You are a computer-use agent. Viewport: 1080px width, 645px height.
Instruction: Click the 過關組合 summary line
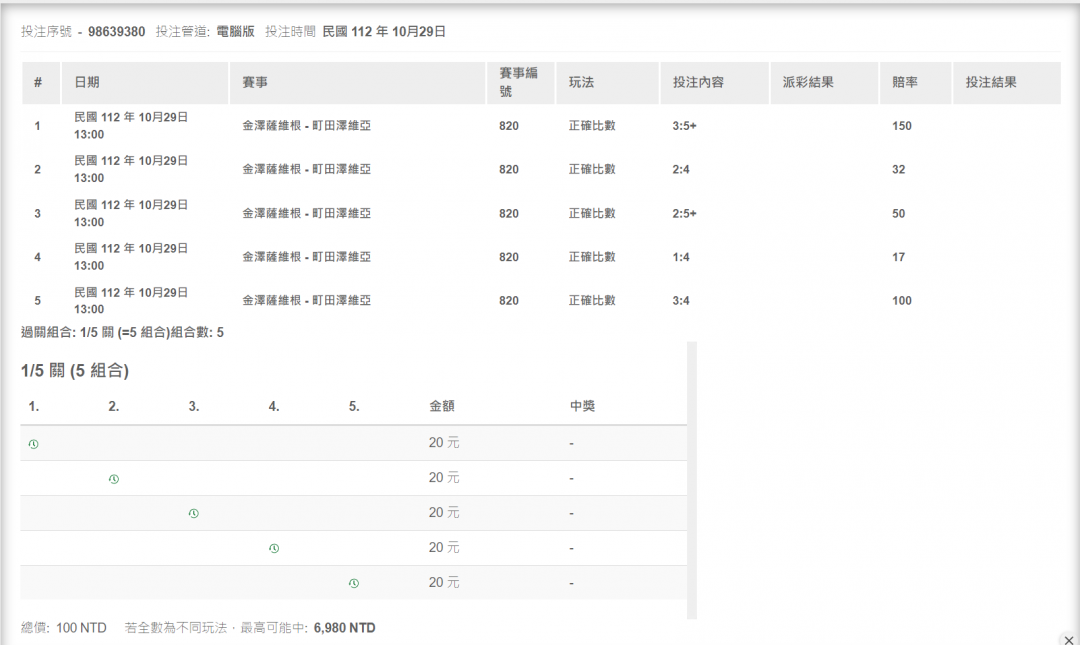122,333
